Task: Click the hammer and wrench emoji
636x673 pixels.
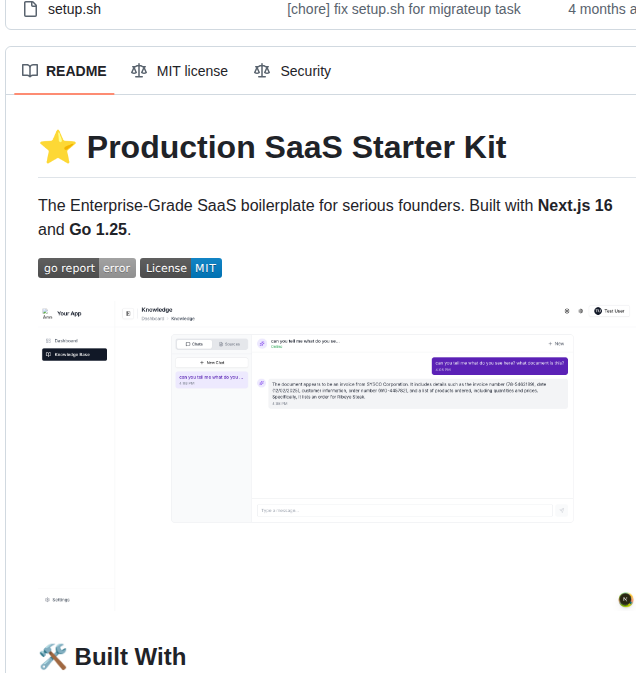Action: pyautogui.click(x=53, y=657)
